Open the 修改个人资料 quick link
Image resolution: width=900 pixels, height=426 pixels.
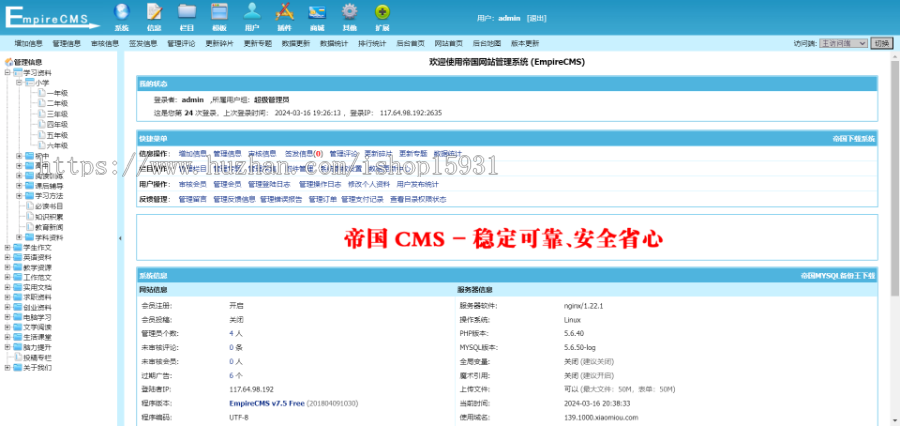coord(368,184)
